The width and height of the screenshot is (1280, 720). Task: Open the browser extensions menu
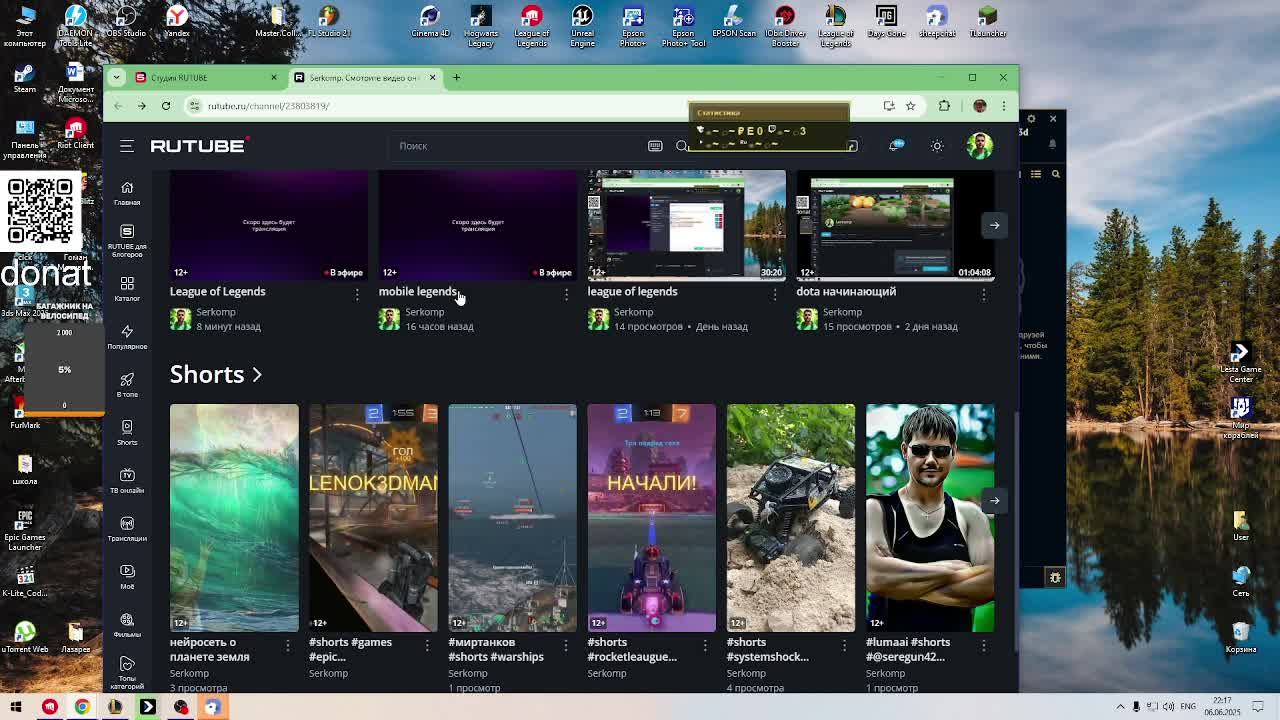(x=944, y=106)
